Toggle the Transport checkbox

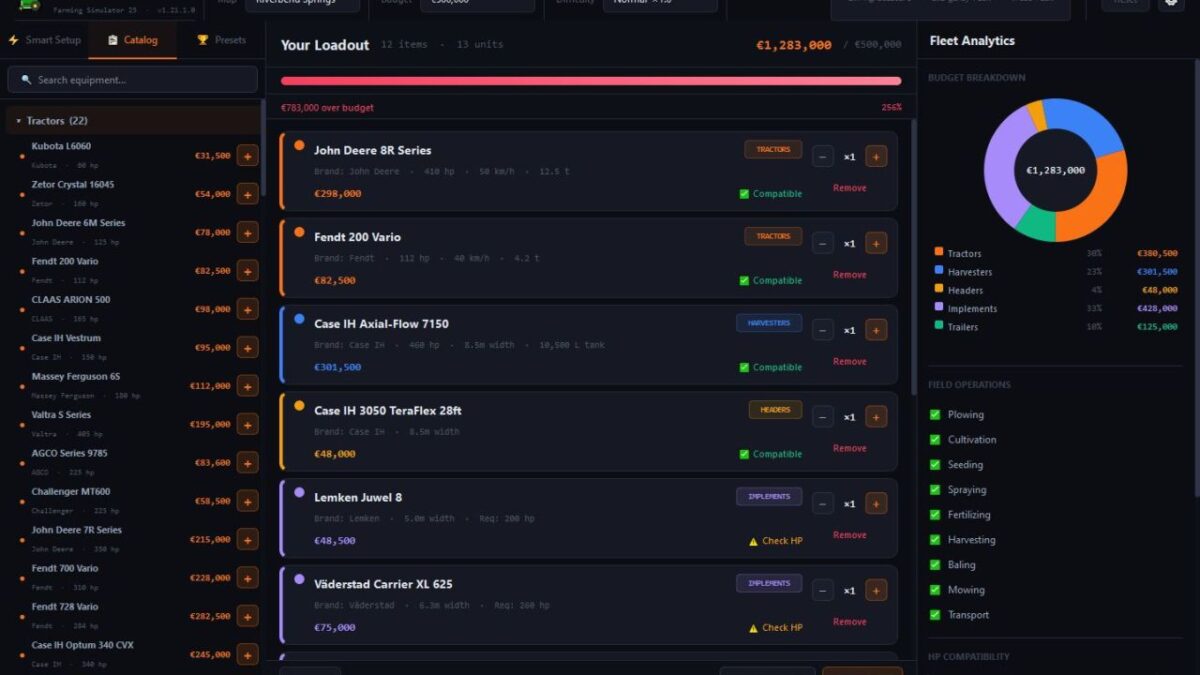[935, 615]
